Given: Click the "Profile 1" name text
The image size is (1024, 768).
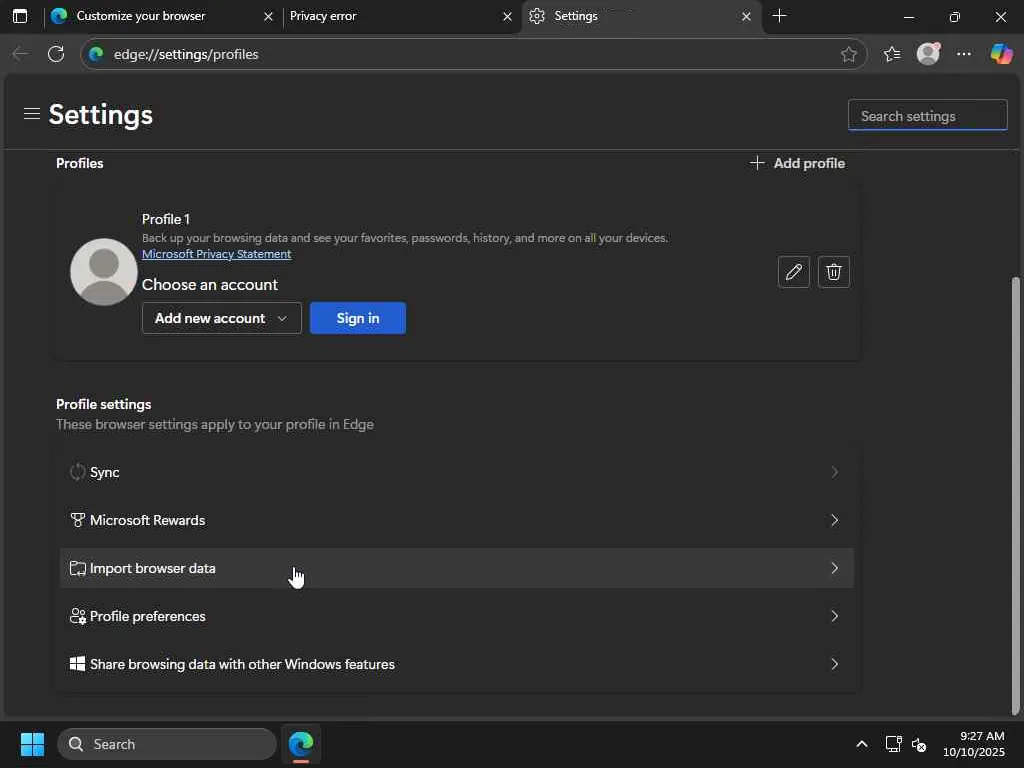Looking at the screenshot, I should click(166, 219).
